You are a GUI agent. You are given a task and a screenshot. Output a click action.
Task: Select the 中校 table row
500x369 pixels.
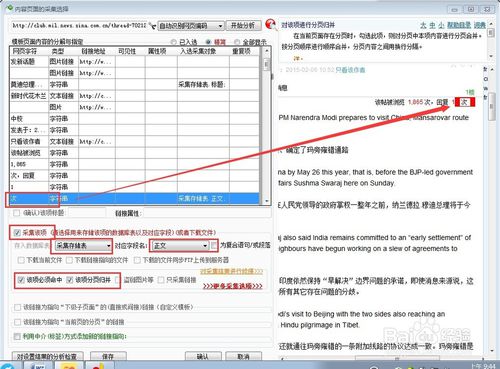pos(134,119)
